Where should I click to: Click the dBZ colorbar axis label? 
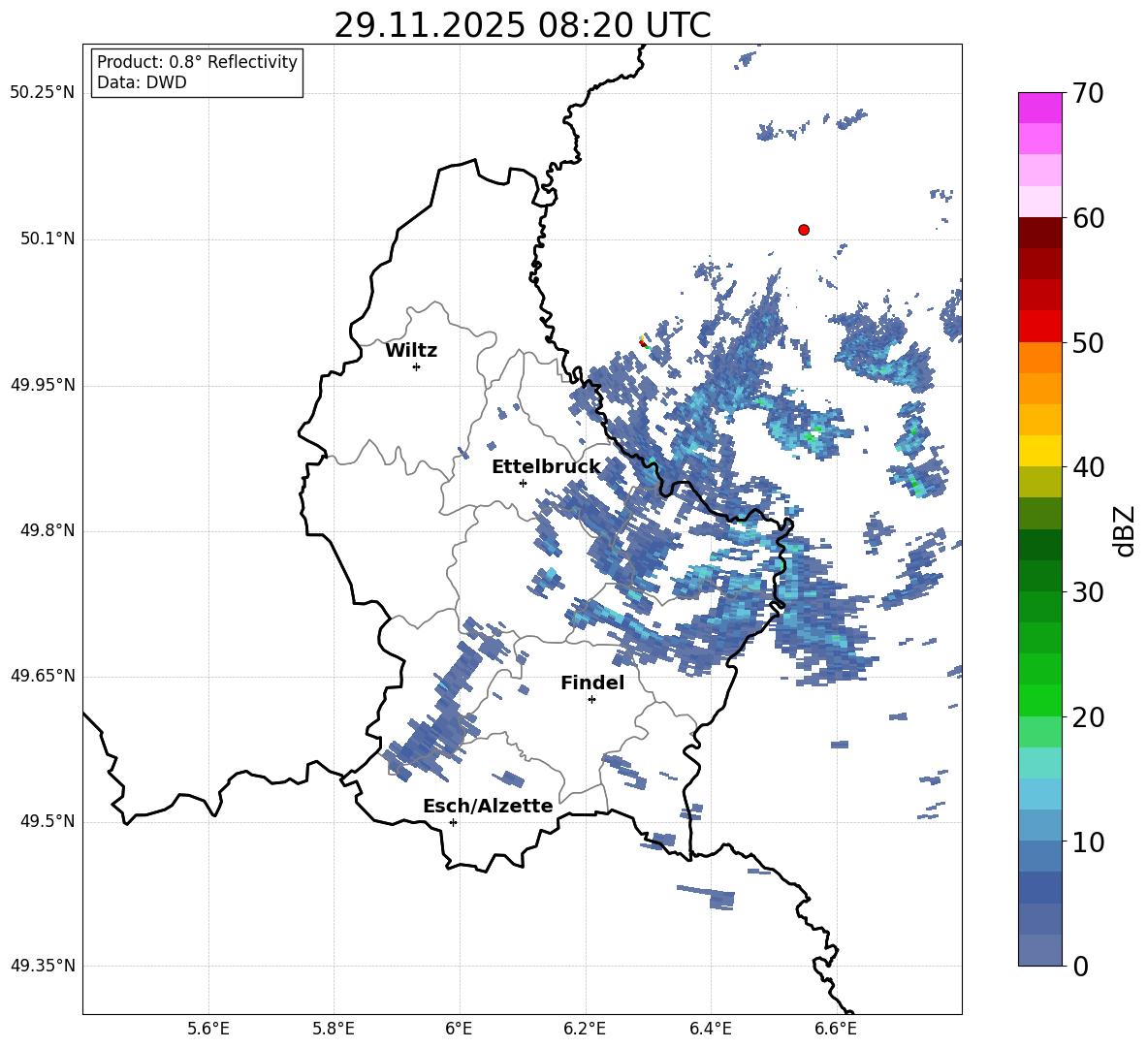coord(1125,530)
